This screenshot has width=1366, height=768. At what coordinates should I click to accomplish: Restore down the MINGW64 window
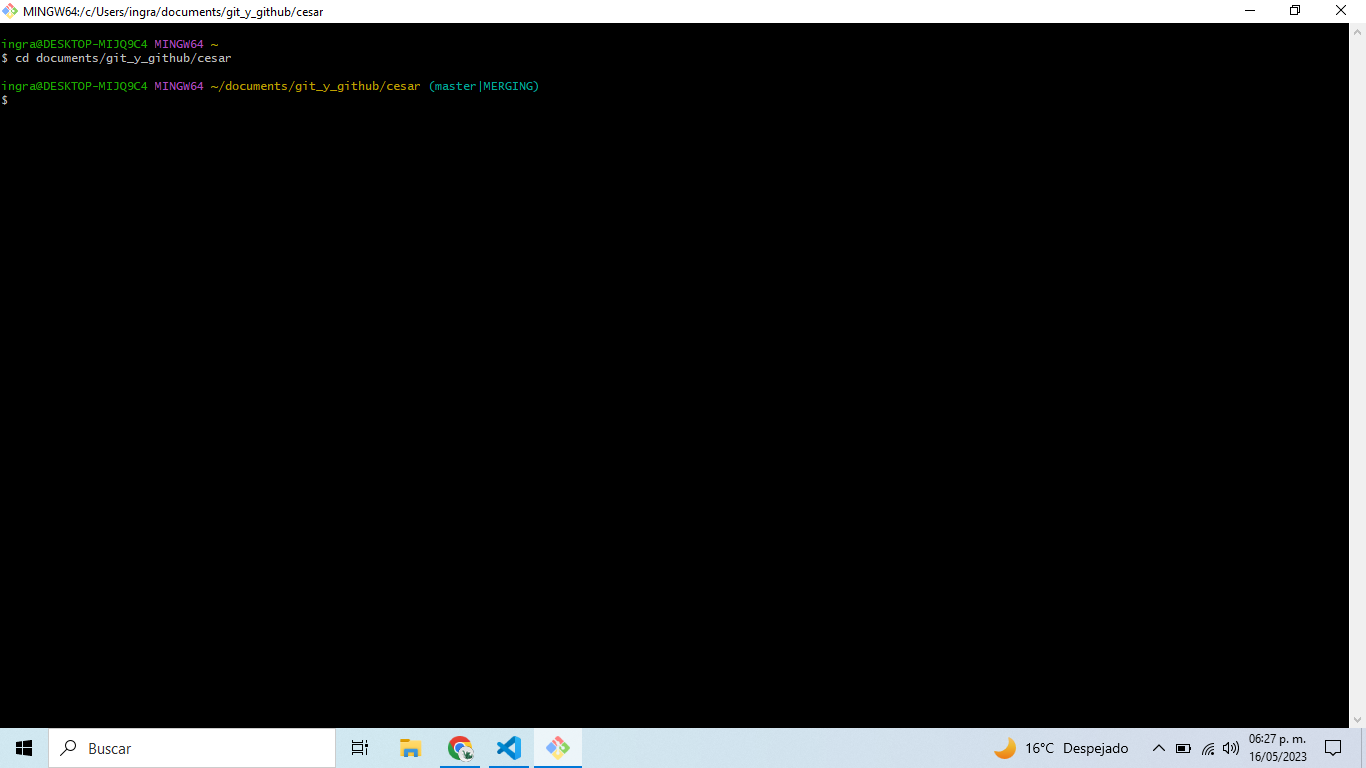[x=1295, y=11]
